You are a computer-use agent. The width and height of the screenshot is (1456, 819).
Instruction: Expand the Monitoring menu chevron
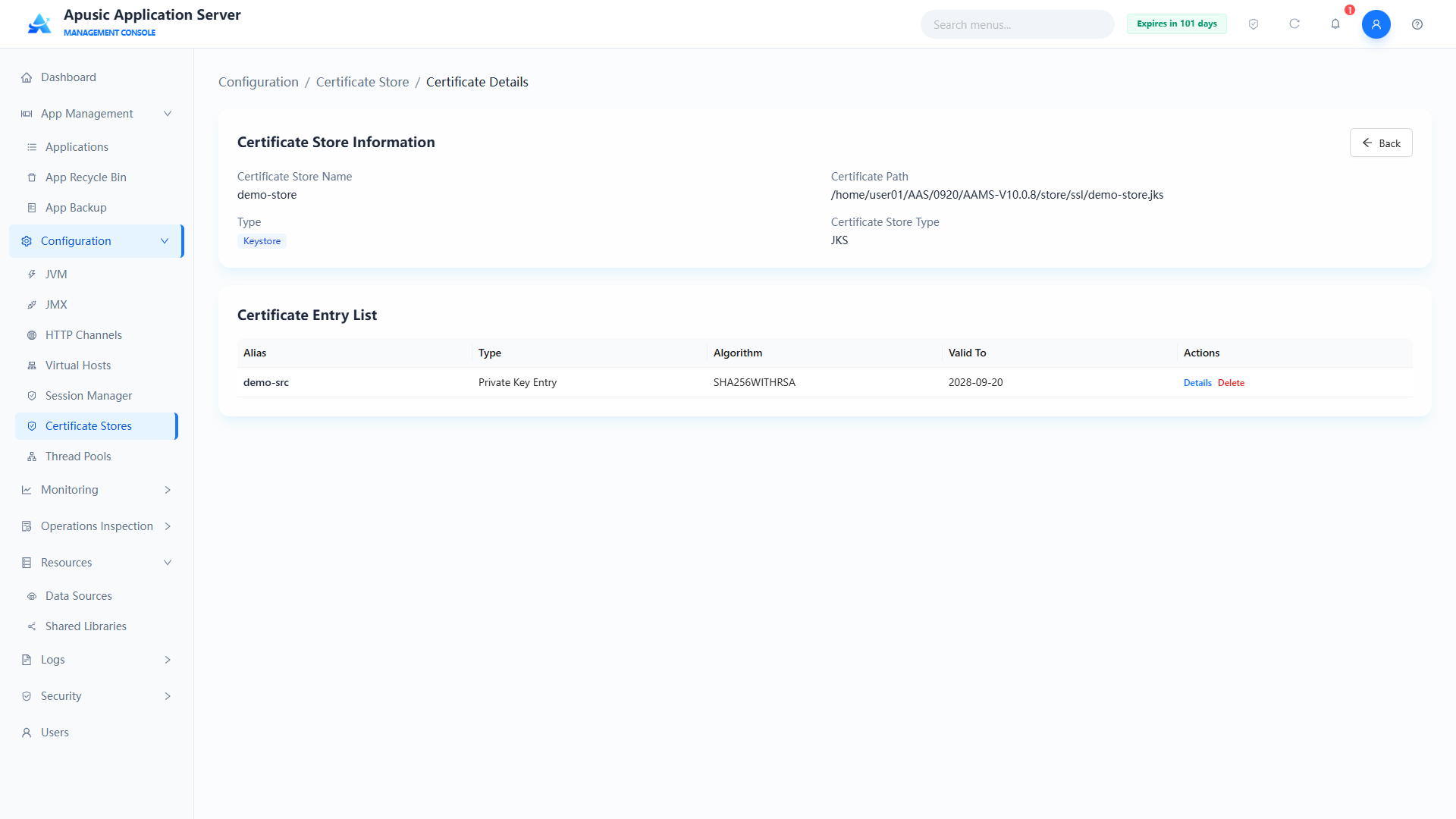(x=168, y=490)
